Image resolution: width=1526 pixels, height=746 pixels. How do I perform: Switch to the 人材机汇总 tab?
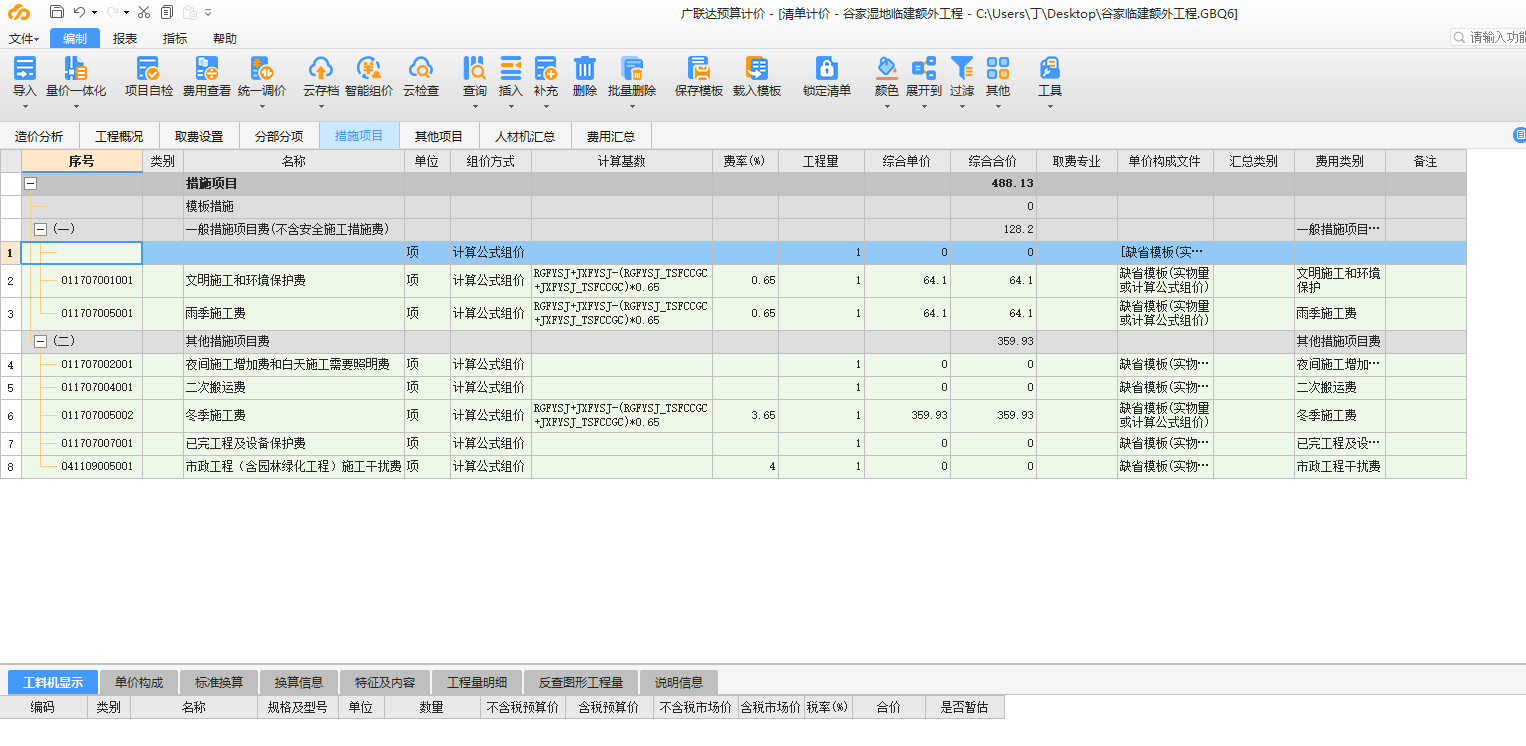pos(527,136)
